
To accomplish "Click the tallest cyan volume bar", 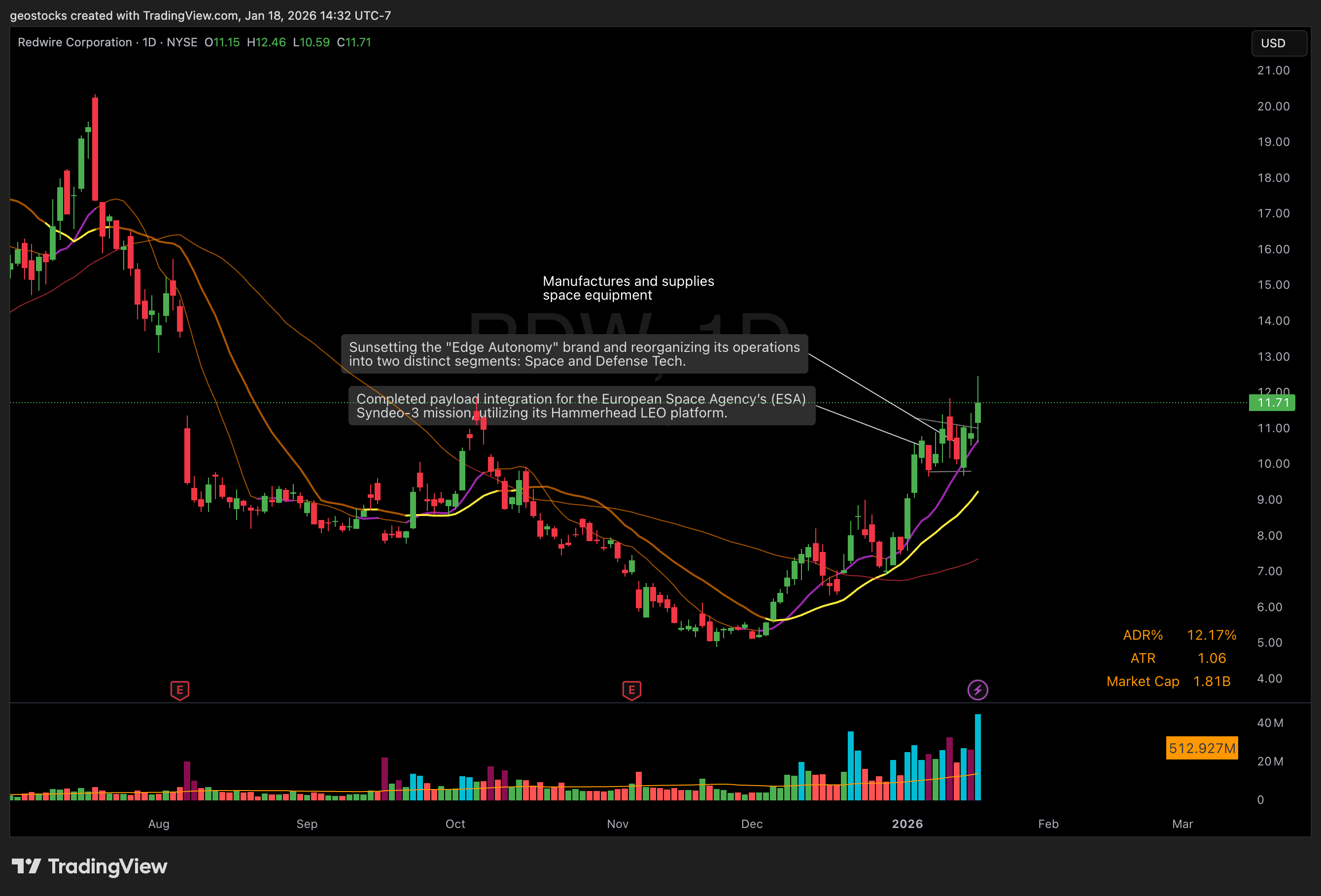I will coord(977,756).
